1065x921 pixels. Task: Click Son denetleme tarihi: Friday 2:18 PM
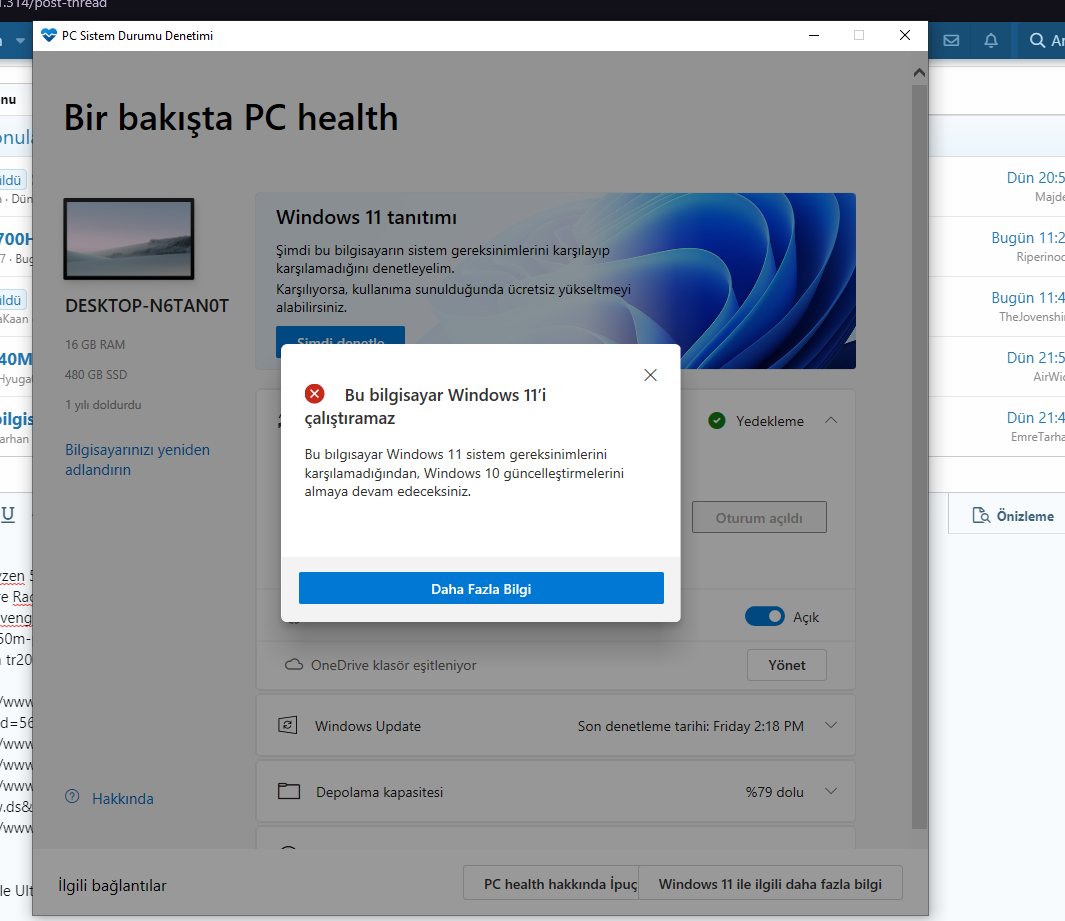[691, 726]
